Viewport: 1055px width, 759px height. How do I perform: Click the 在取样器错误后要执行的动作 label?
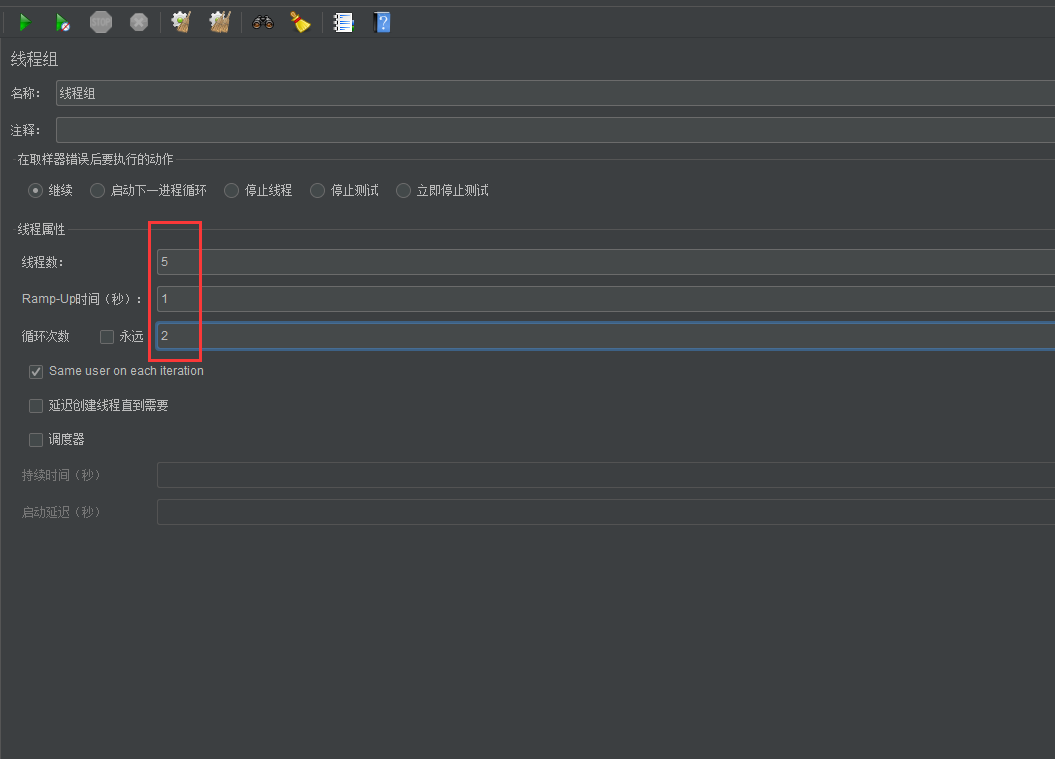(96, 159)
